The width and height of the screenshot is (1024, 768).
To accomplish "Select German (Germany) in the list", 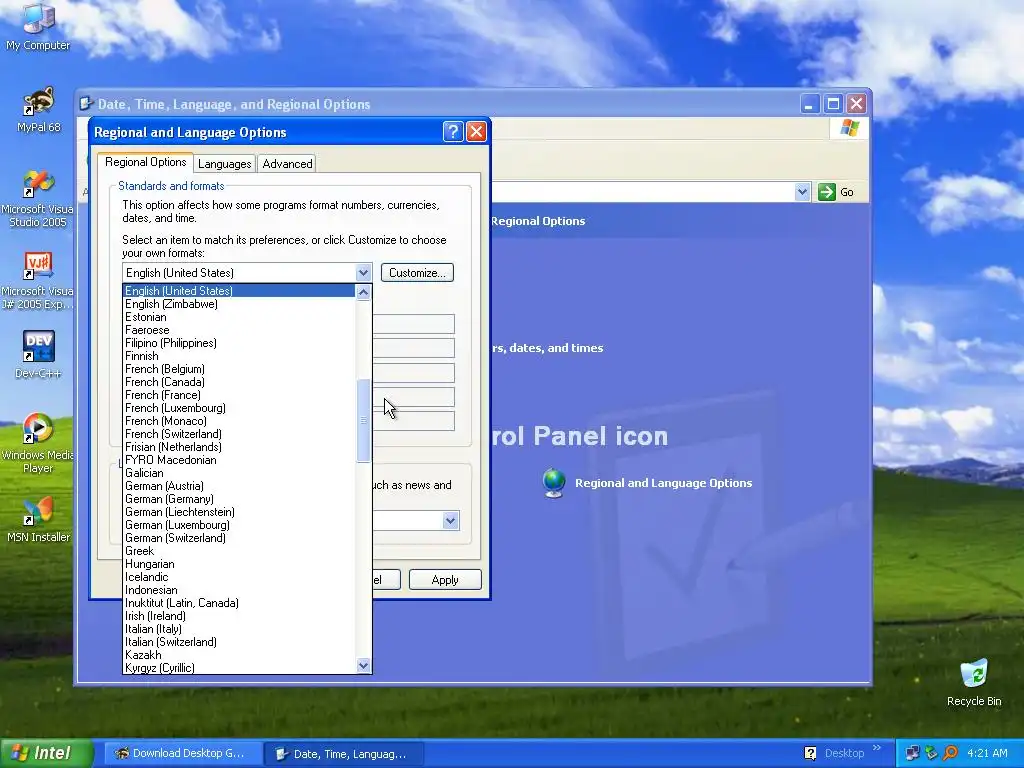I will 239,499.
